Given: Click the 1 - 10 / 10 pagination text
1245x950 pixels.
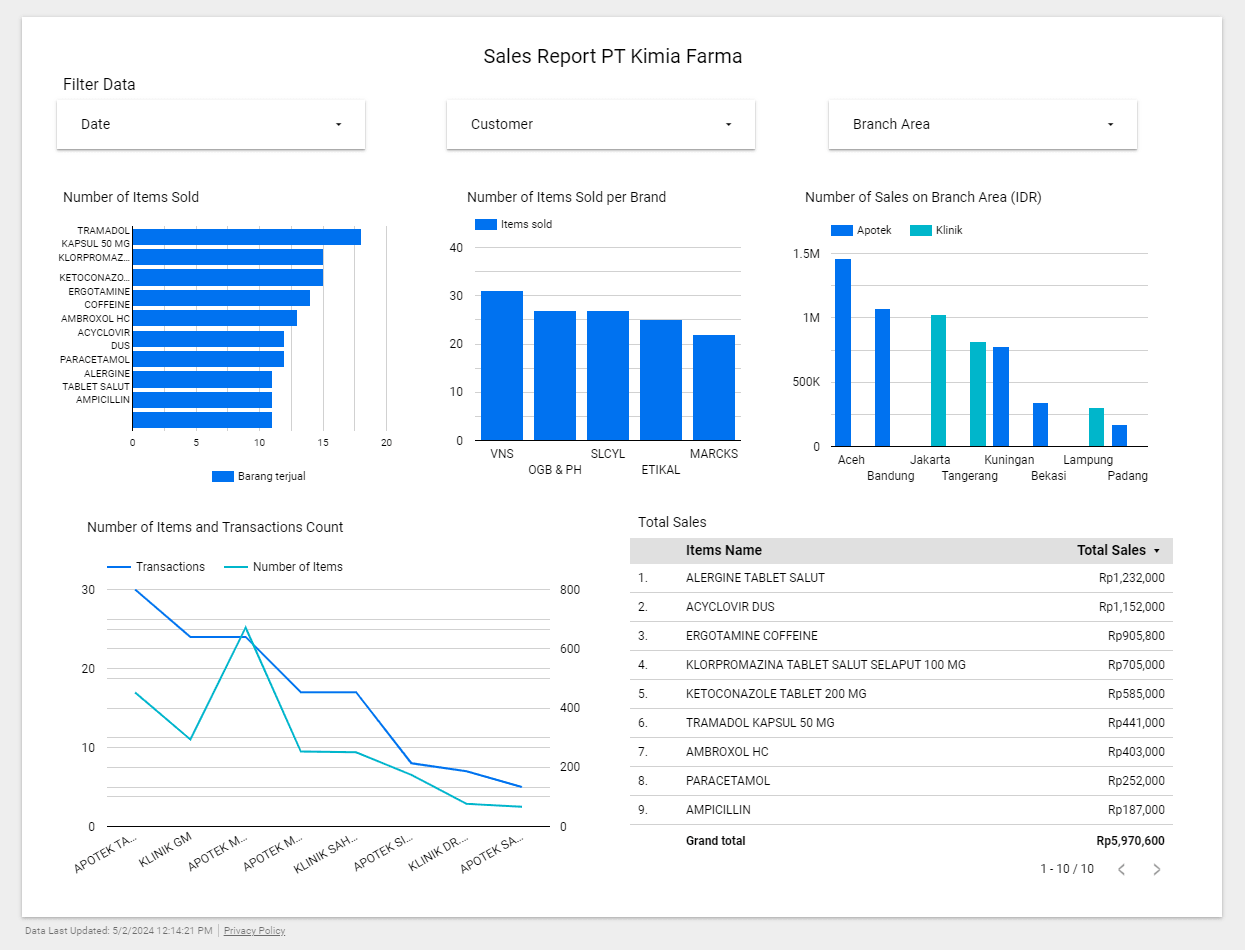Looking at the screenshot, I should (x=1067, y=869).
